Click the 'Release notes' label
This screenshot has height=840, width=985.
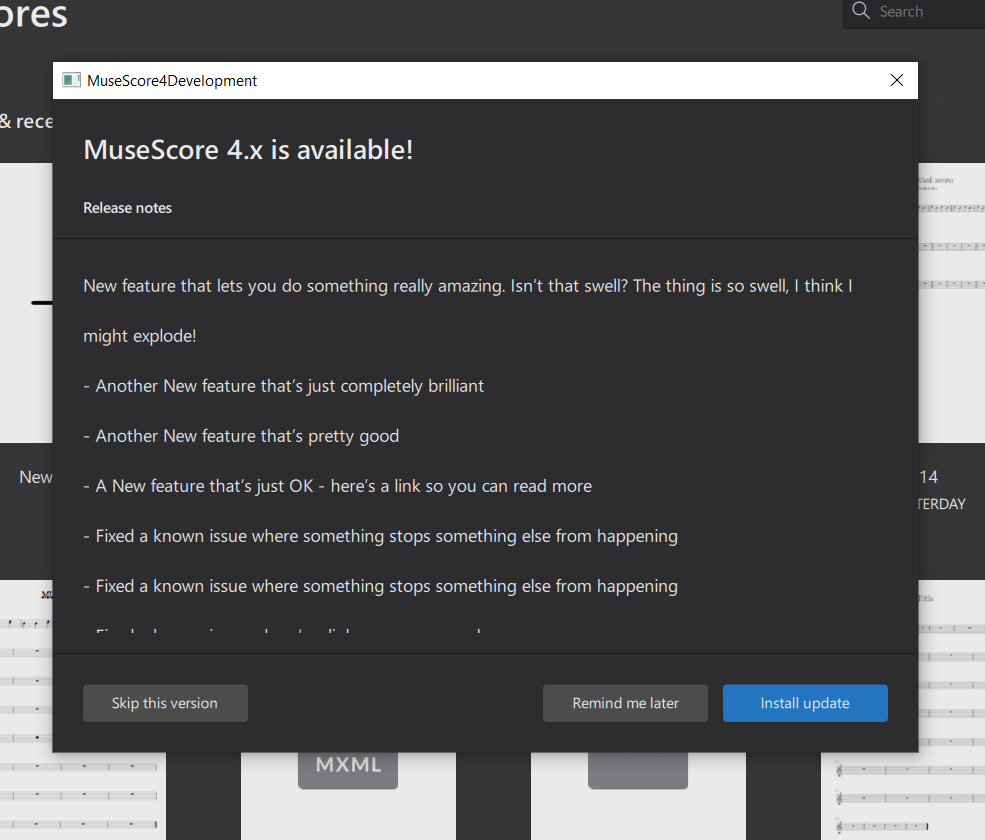[x=128, y=208]
